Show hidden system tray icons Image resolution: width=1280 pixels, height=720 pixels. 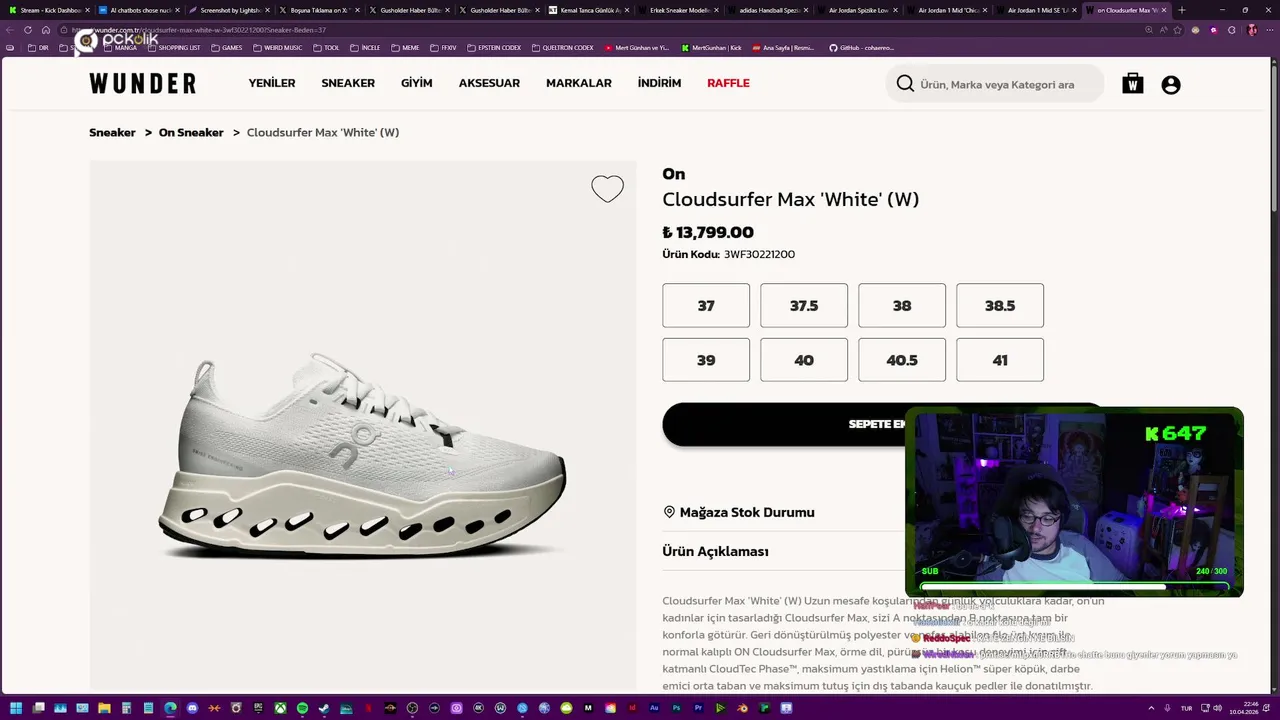click(x=1151, y=708)
